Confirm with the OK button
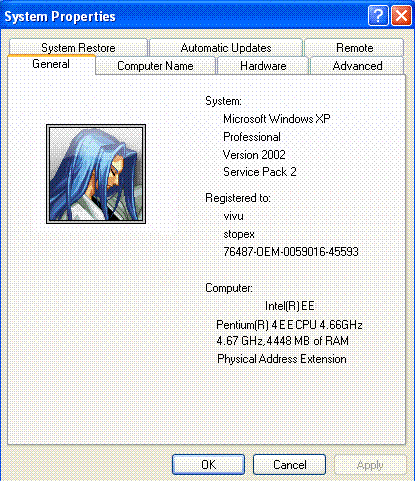The height and width of the screenshot is (481, 415). click(209, 464)
